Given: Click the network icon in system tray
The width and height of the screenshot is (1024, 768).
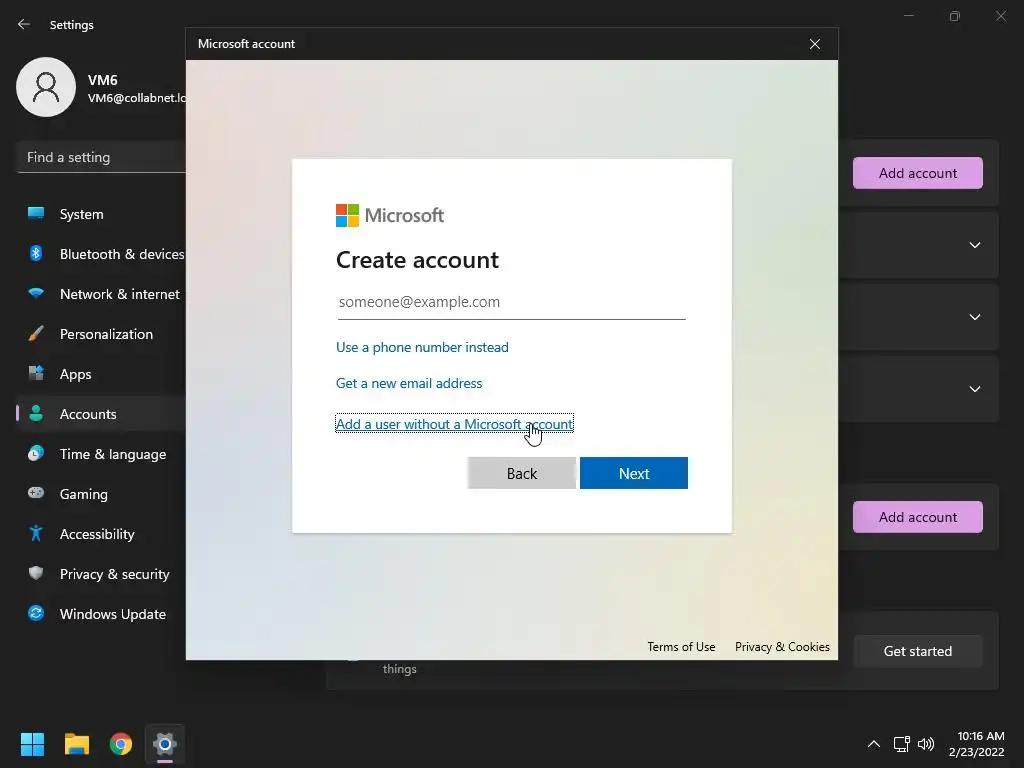Looking at the screenshot, I should 902,744.
